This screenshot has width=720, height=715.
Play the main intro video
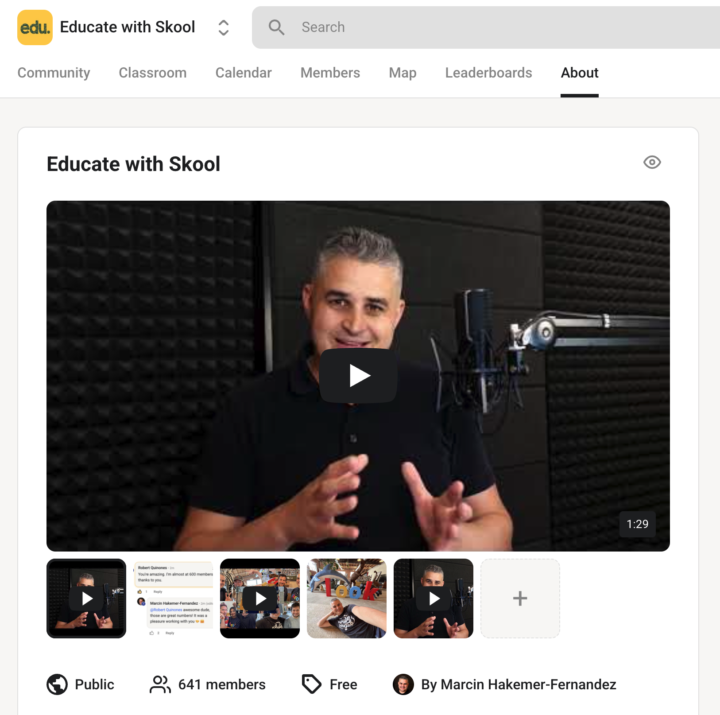pyautogui.click(x=358, y=376)
